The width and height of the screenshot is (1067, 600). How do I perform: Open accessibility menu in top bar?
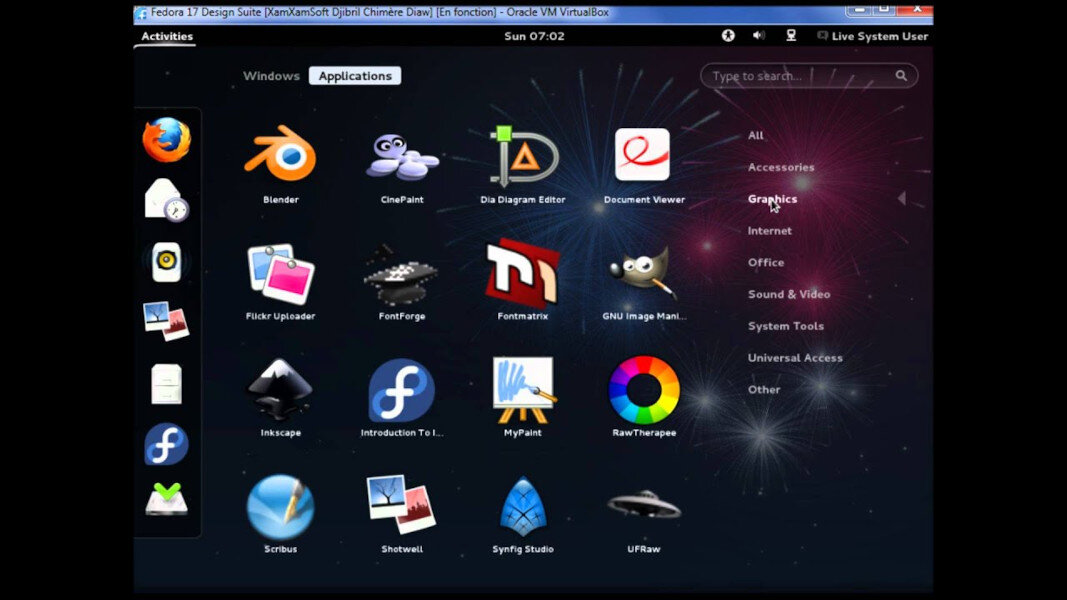(728, 35)
